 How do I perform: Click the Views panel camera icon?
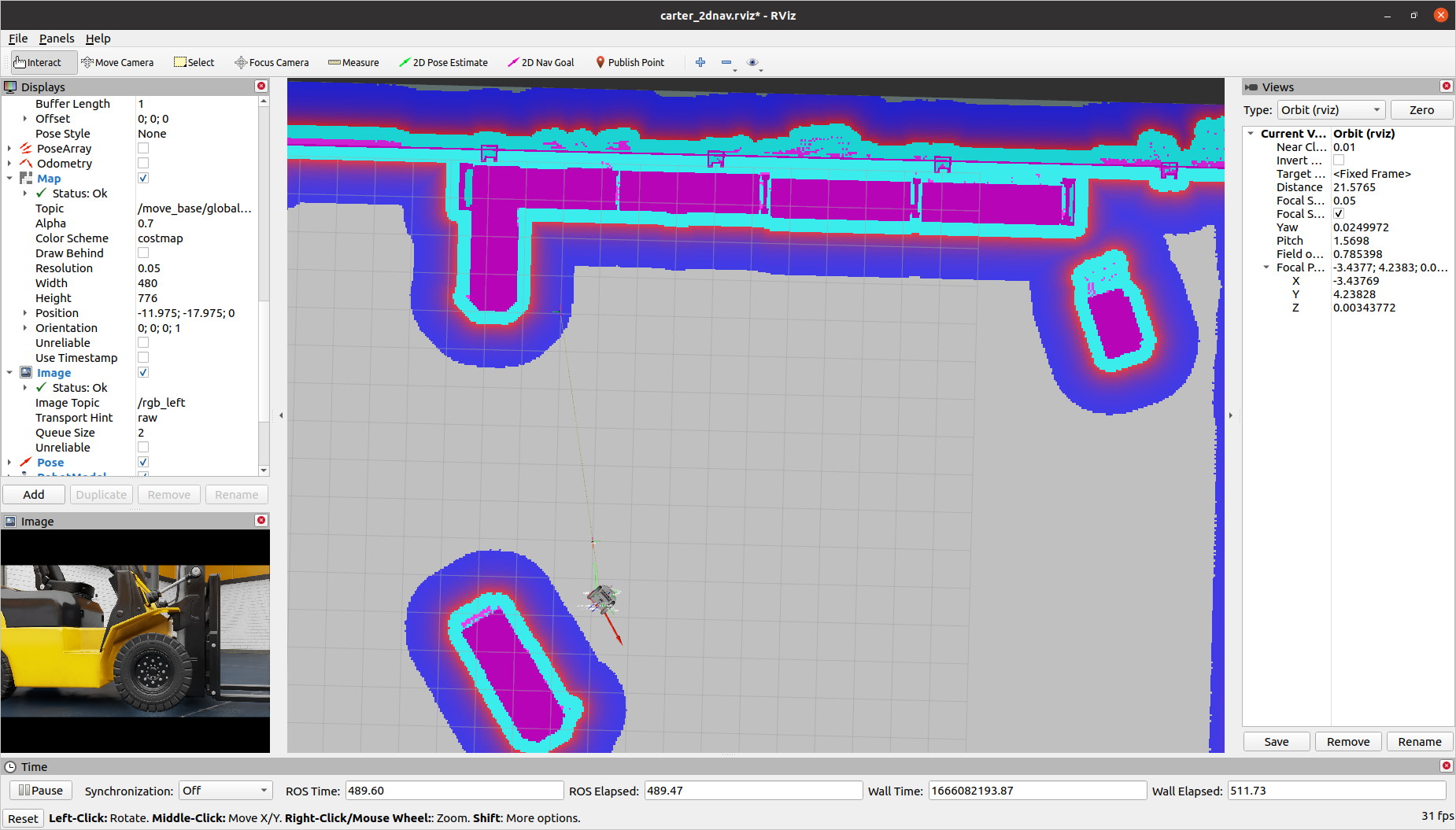coord(1251,87)
